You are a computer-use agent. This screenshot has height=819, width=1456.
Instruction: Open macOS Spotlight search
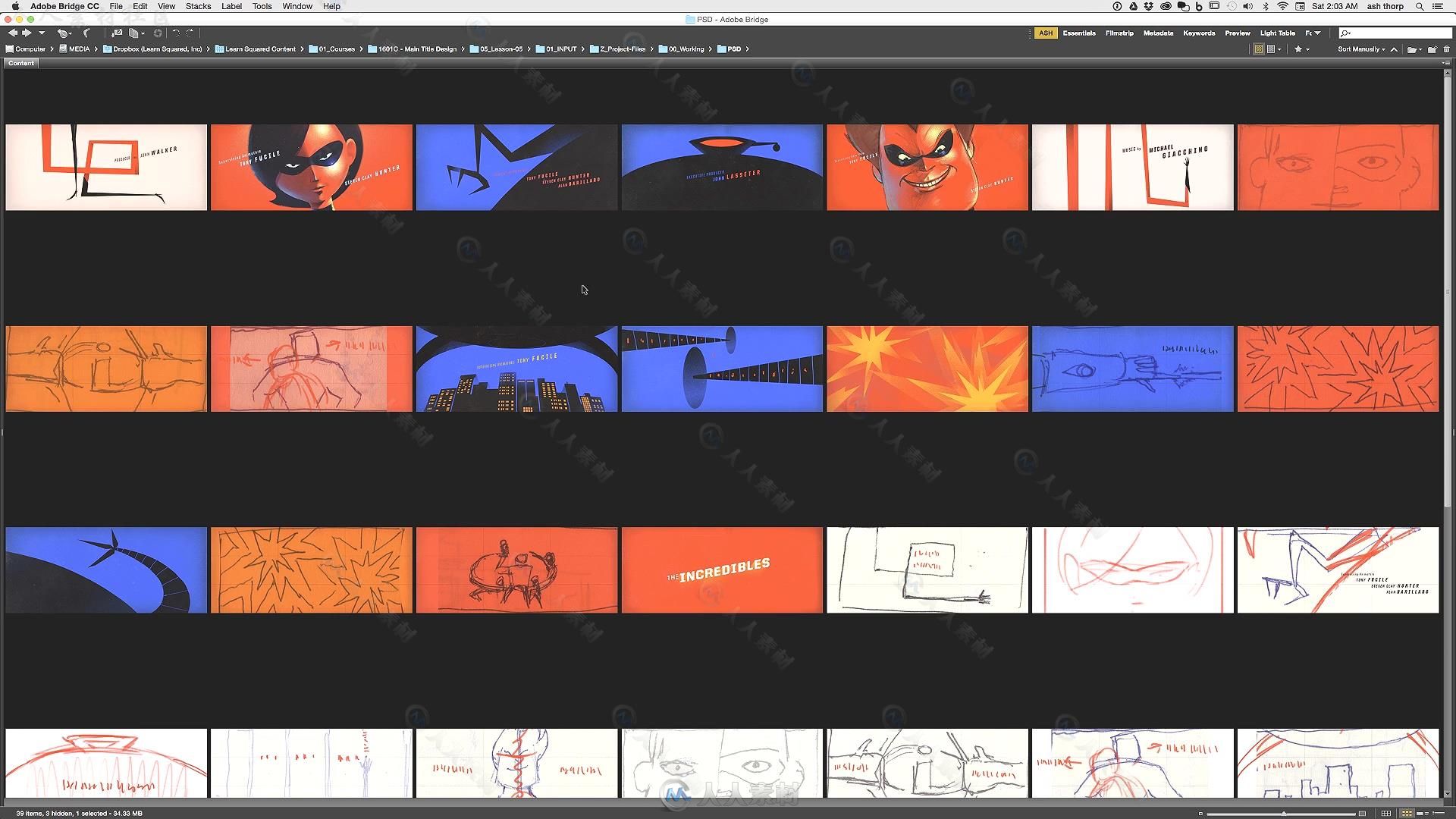tap(1420, 6)
